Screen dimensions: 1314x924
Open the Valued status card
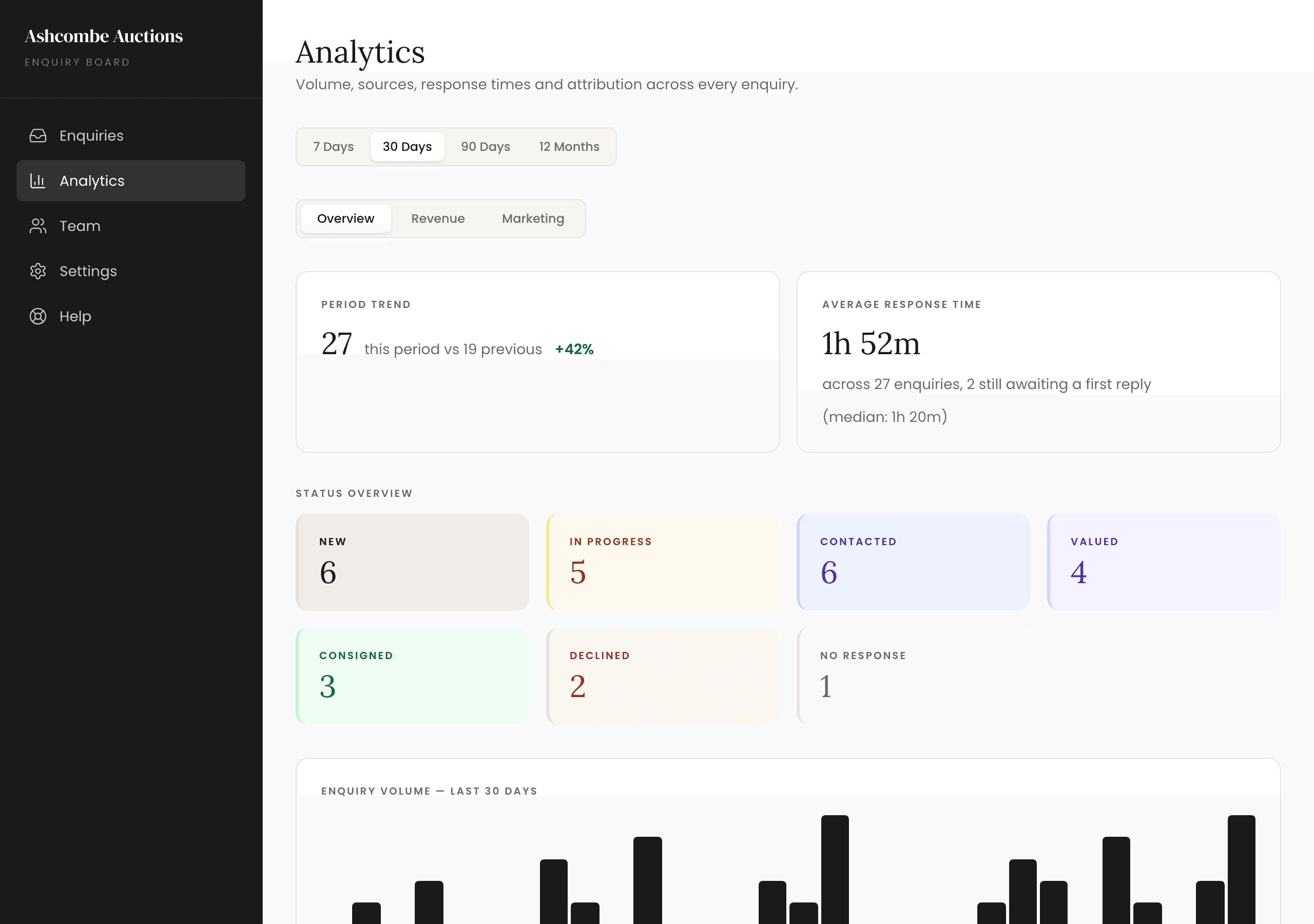[1164, 562]
